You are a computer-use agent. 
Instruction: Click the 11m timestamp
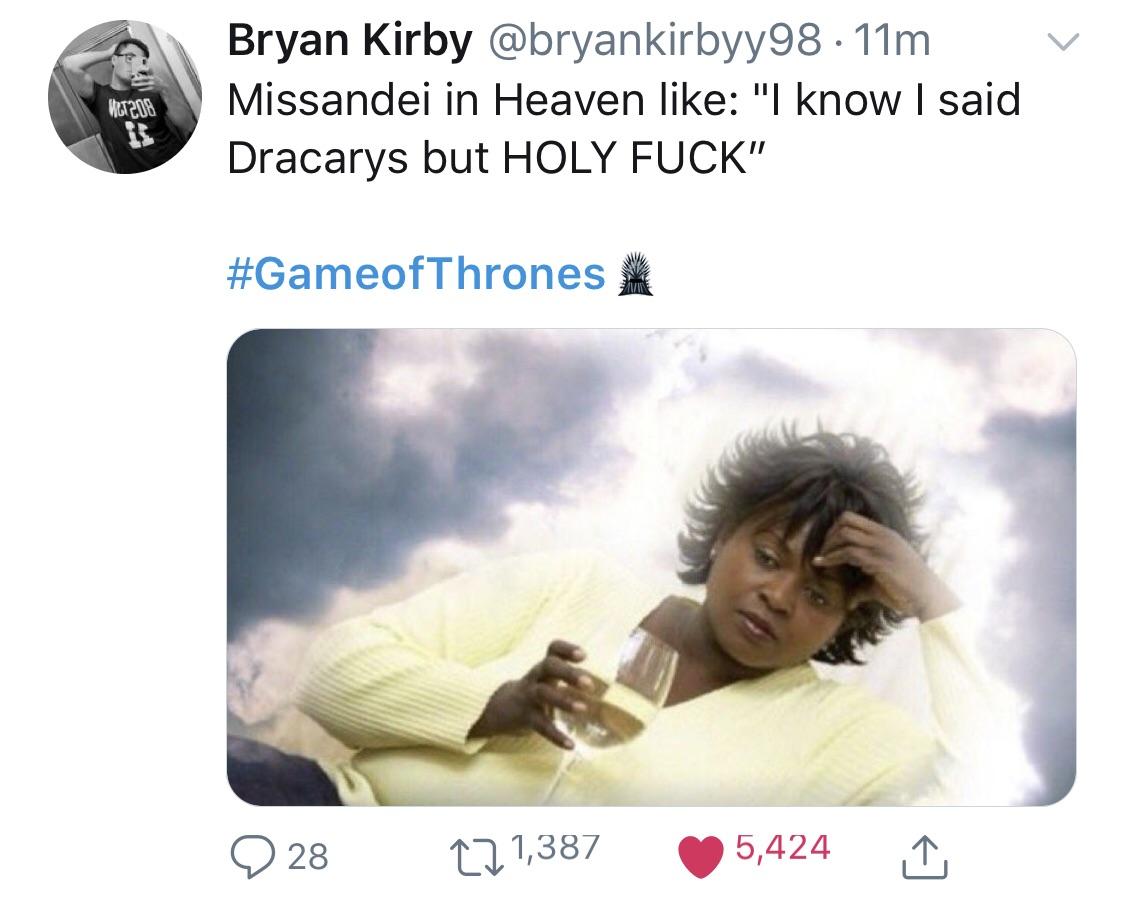tap(893, 42)
